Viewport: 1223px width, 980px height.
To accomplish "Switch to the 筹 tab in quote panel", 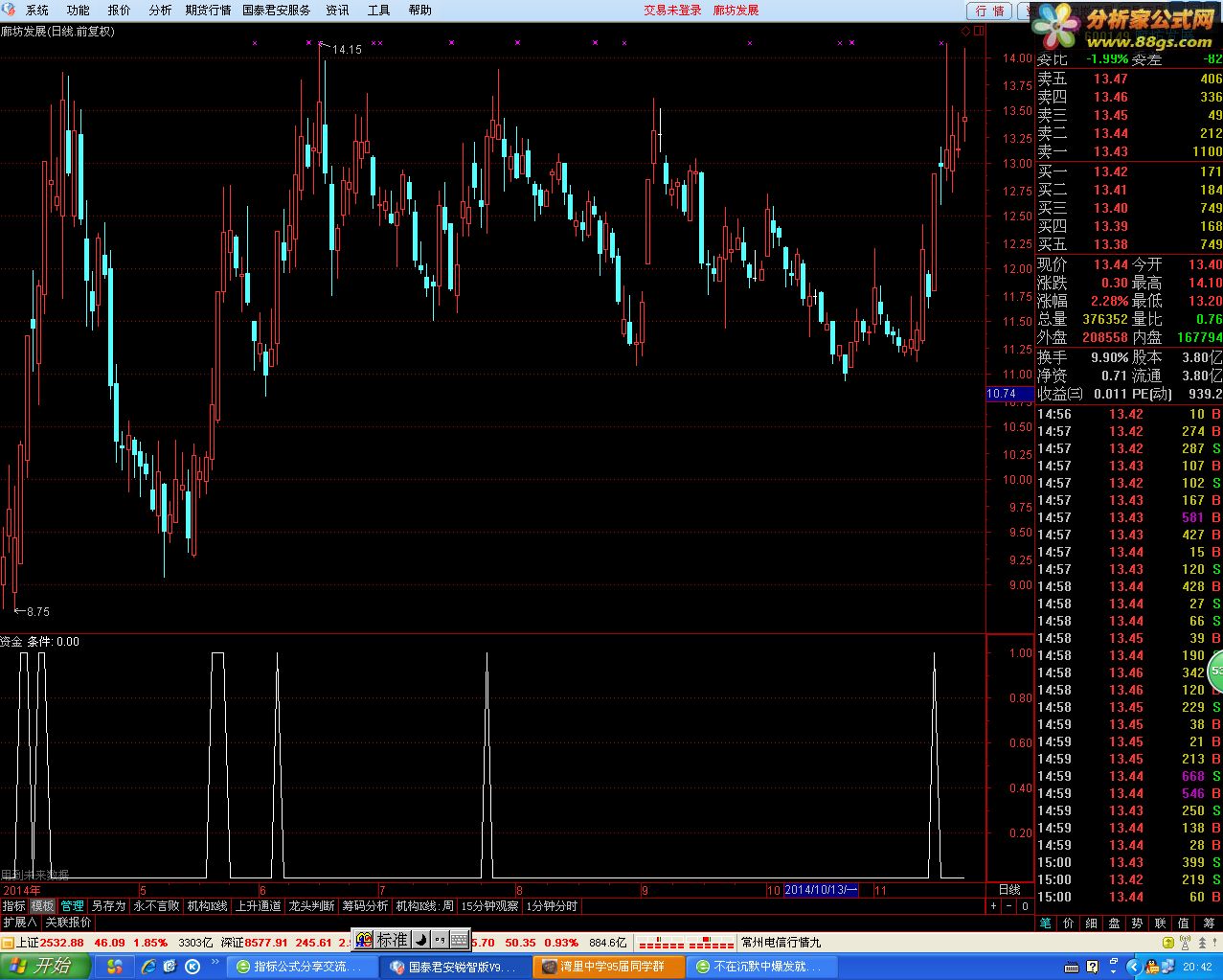I will [x=1209, y=923].
